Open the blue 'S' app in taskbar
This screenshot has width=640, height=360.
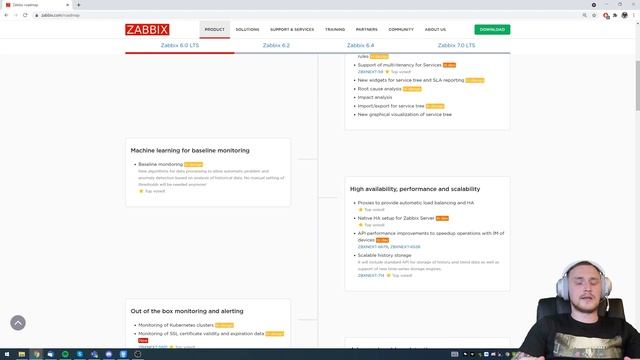(x=80, y=354)
